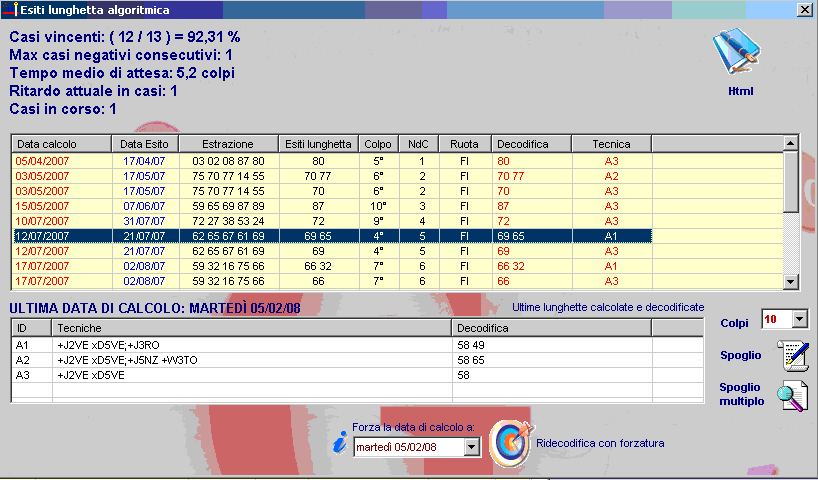The image size is (818, 480).
Task: Click the highlighted 12/07/2007 row with A1
Action: 332,236
